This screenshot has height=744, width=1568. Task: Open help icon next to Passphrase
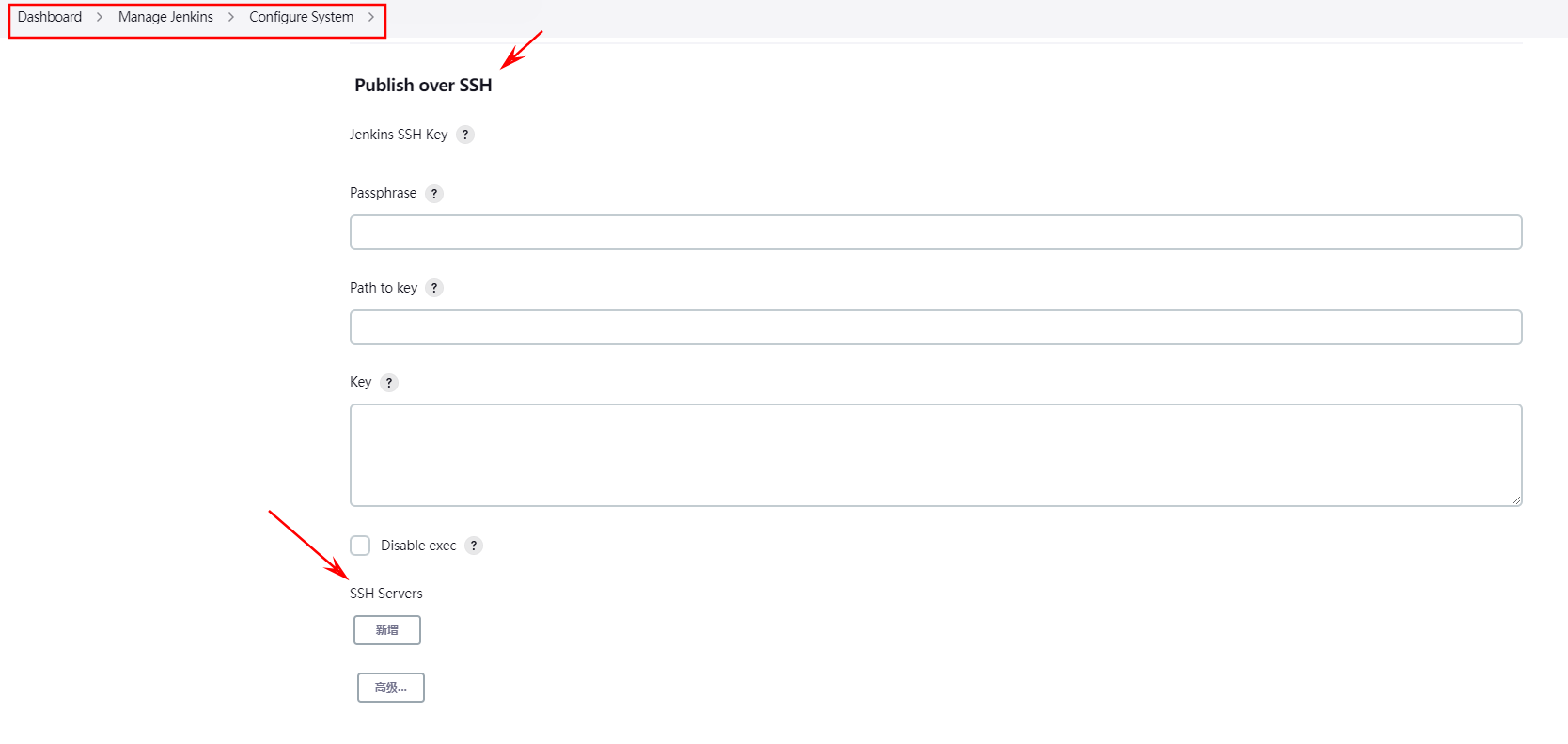[x=434, y=194]
